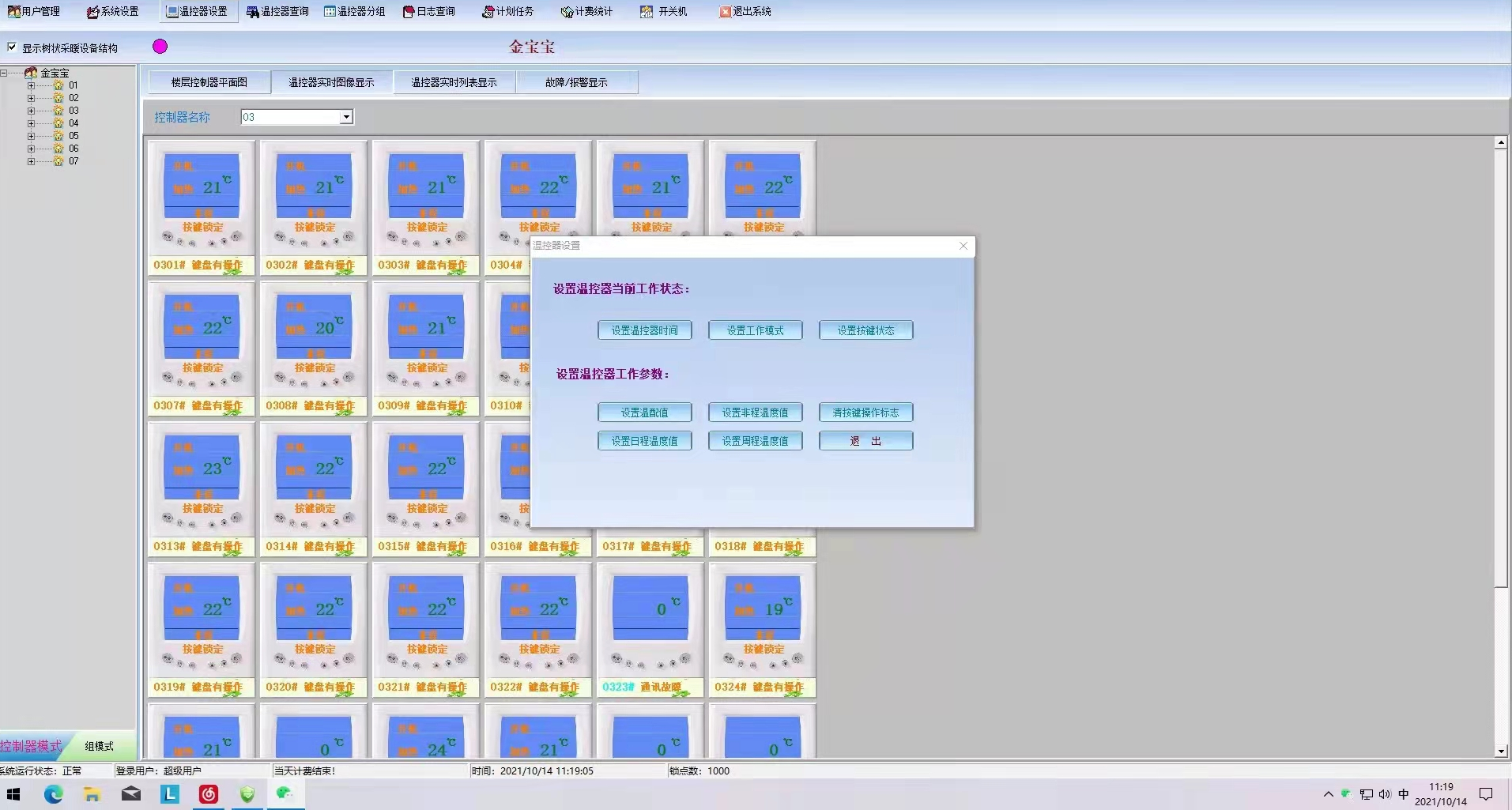Open Microsoft Edge from the taskbar
Viewport: 1512px width, 810px height.
coord(53,794)
